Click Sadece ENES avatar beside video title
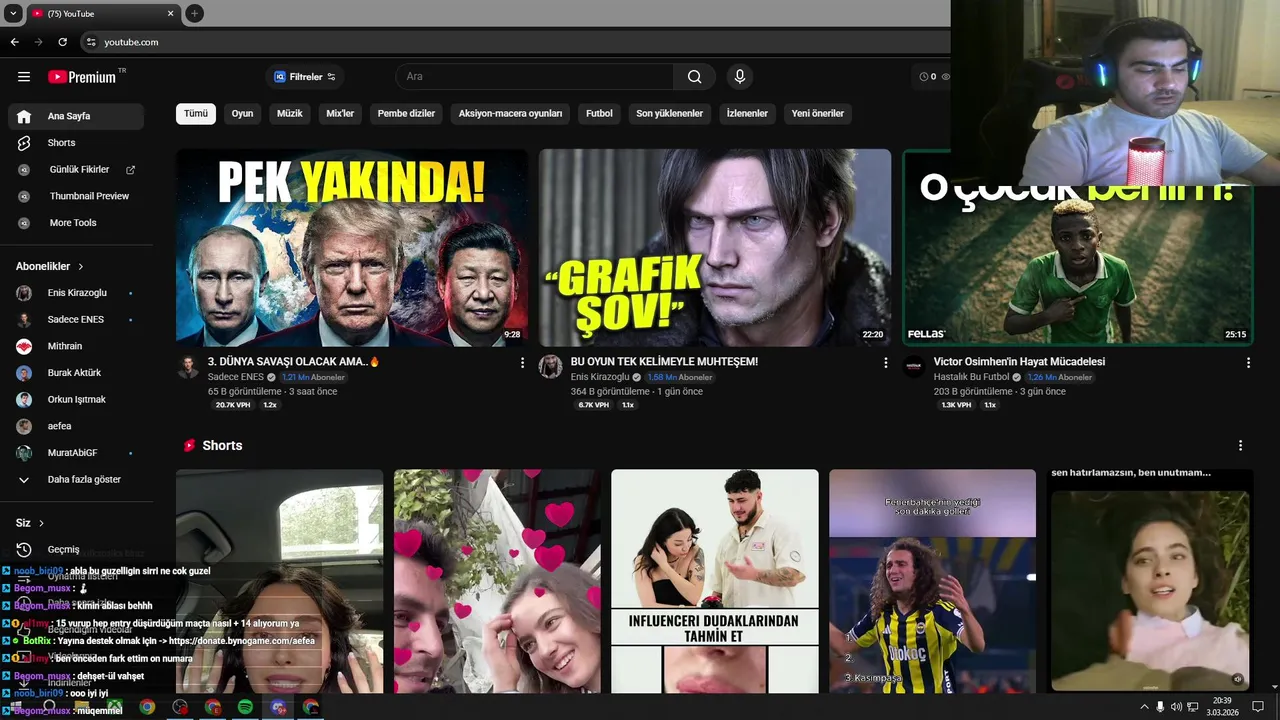The height and width of the screenshot is (720, 1280). coord(188,367)
